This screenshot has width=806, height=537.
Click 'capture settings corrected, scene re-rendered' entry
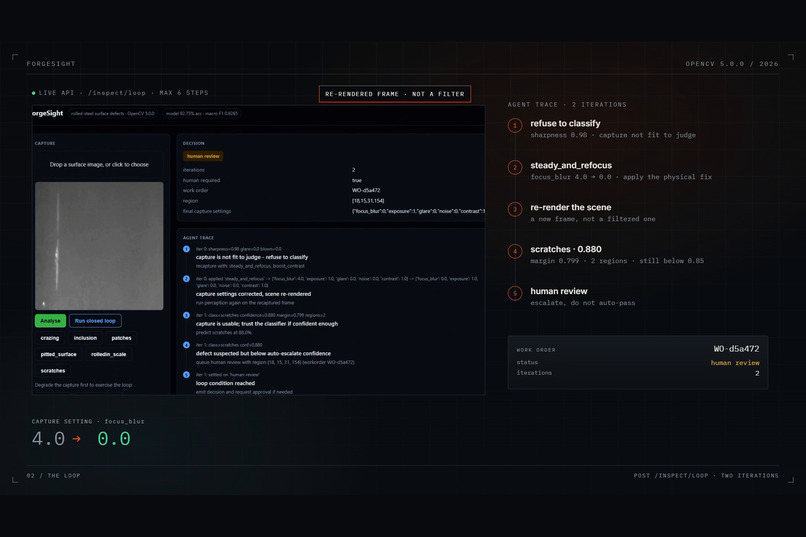click(253, 294)
